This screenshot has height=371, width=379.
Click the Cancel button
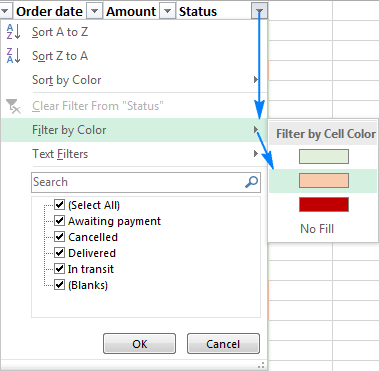[x=223, y=344]
